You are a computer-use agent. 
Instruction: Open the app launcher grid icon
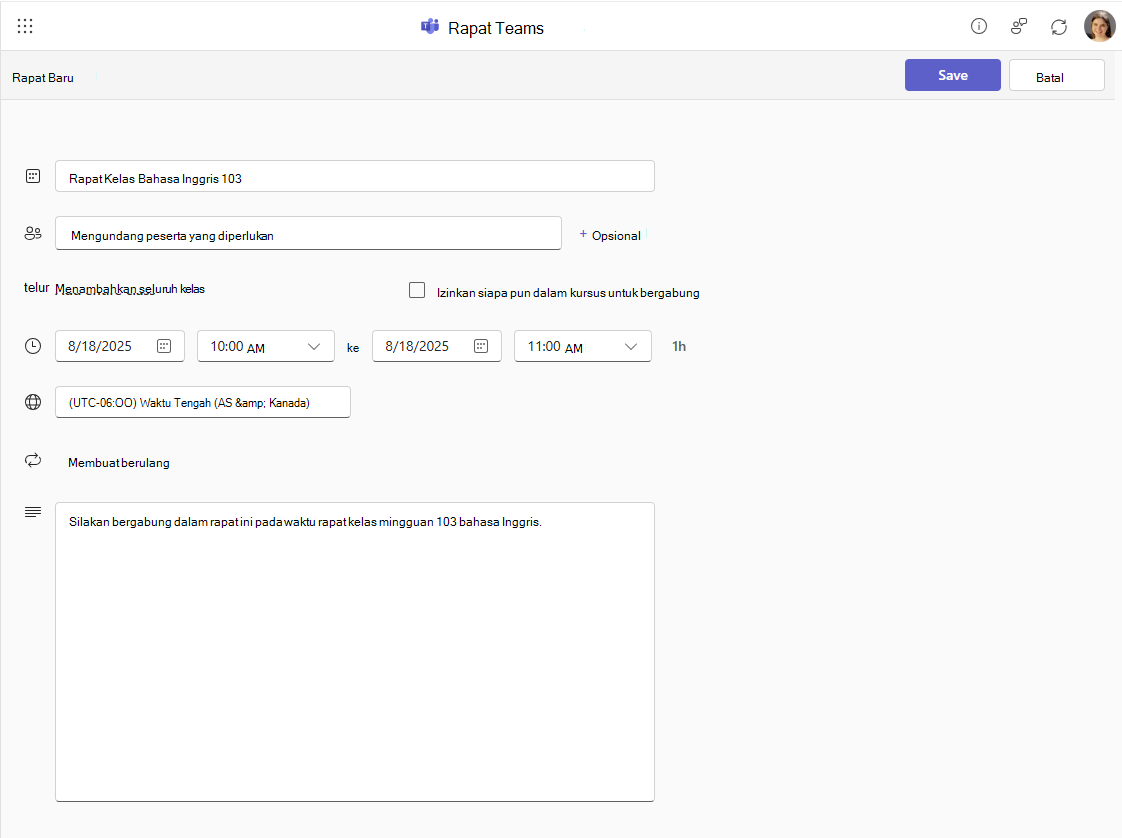pyautogui.click(x=25, y=26)
